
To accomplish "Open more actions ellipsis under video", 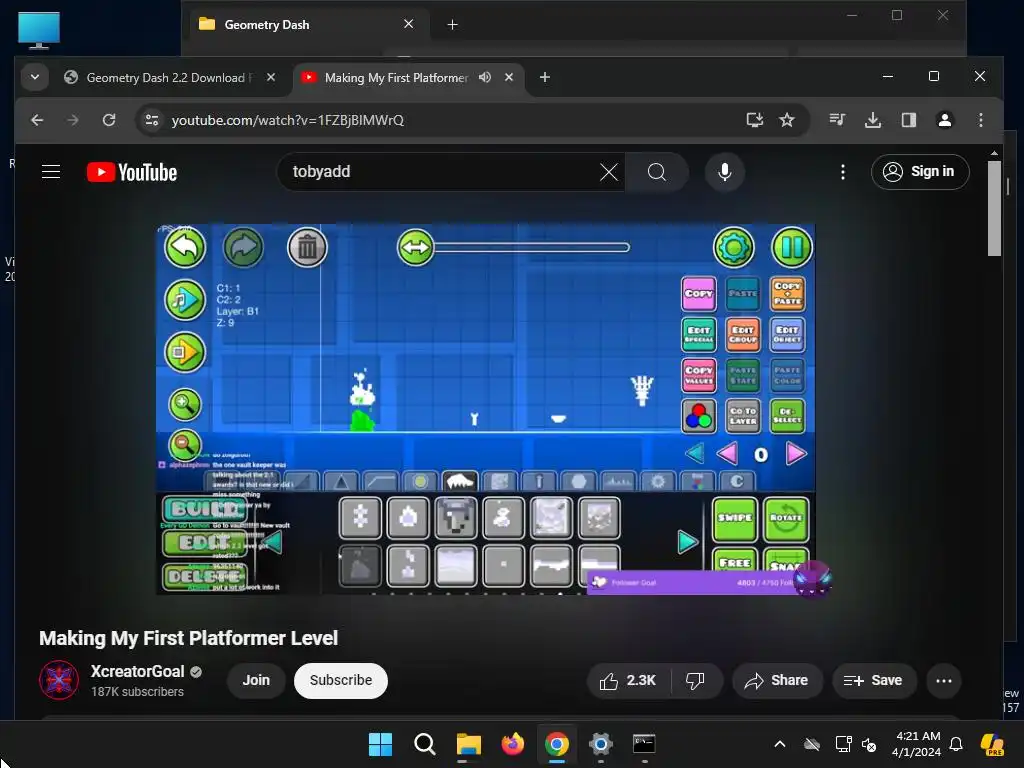I will point(944,680).
